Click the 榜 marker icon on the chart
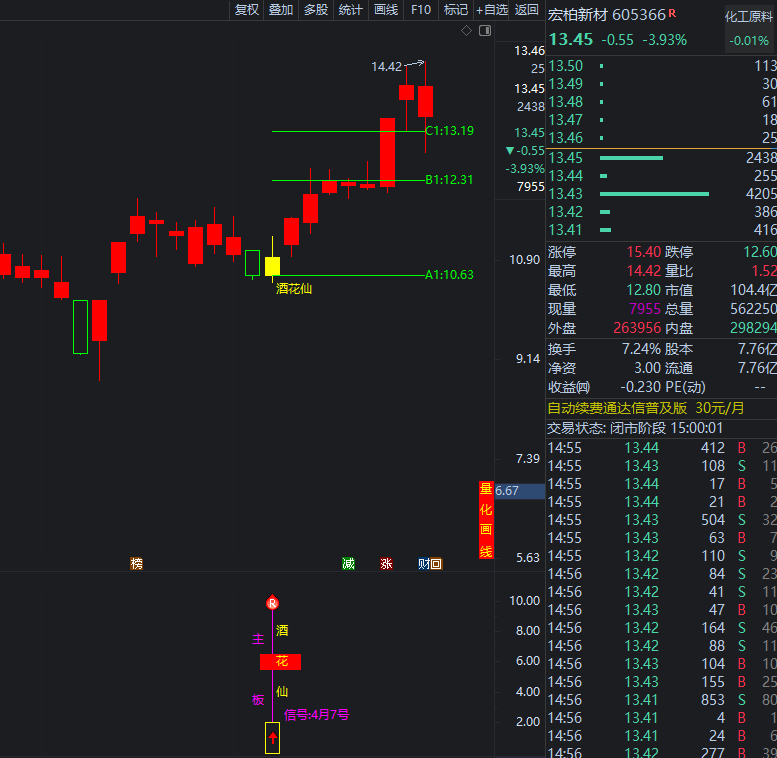 pyautogui.click(x=136, y=564)
